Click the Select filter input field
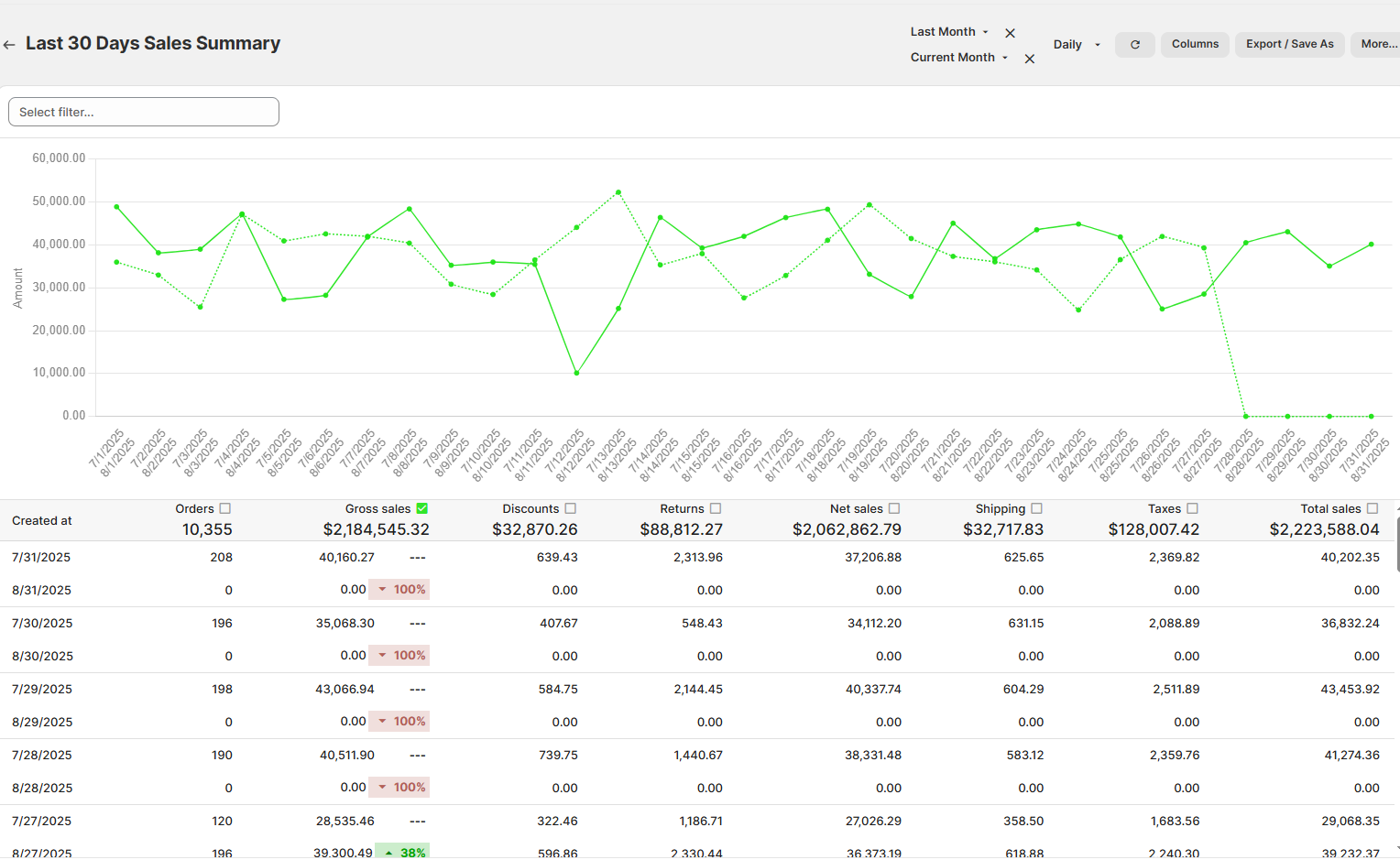 coord(144,112)
